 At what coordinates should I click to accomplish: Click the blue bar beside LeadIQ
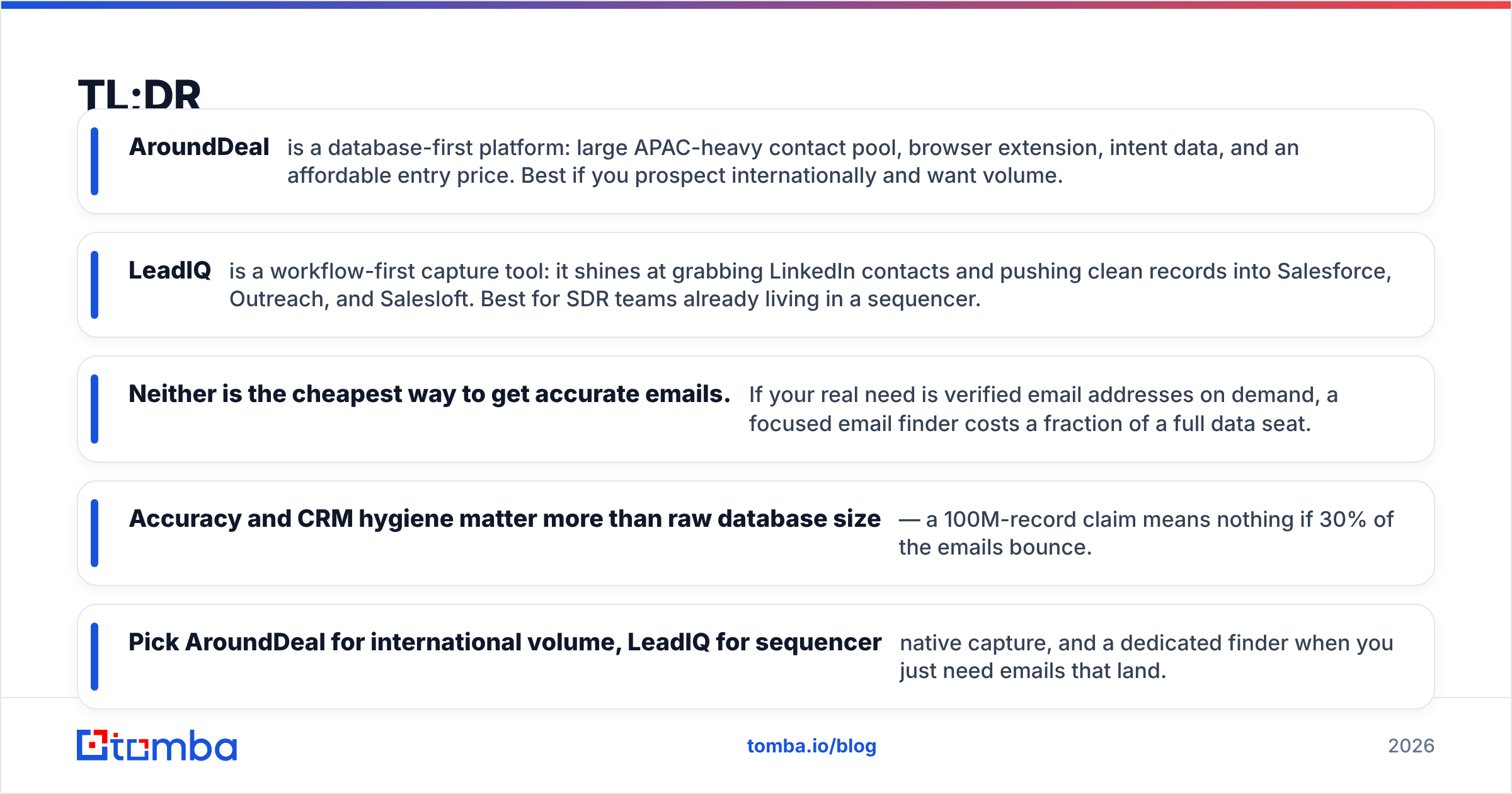(94, 285)
